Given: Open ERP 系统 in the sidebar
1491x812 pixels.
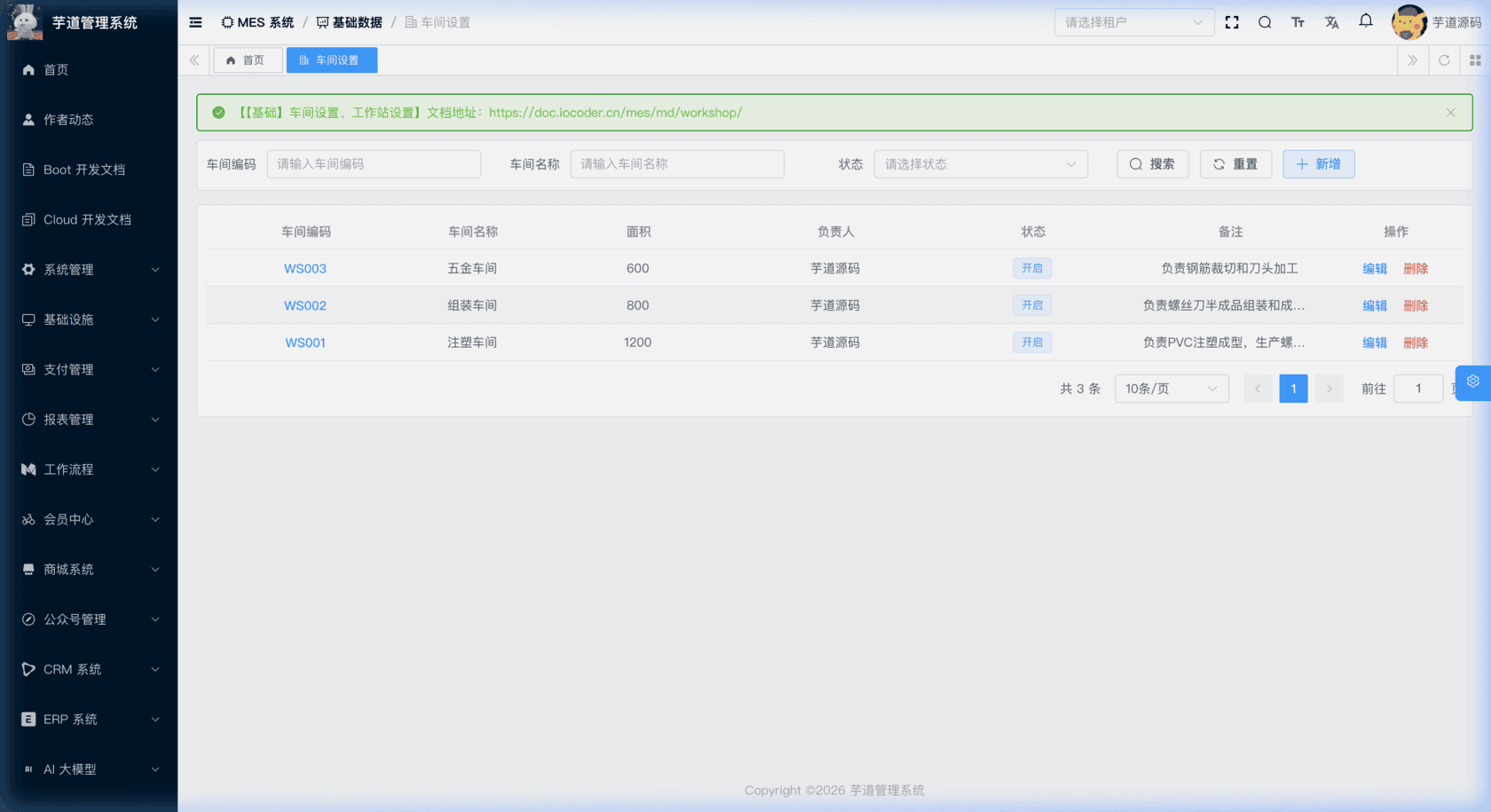Looking at the screenshot, I should coord(89,720).
